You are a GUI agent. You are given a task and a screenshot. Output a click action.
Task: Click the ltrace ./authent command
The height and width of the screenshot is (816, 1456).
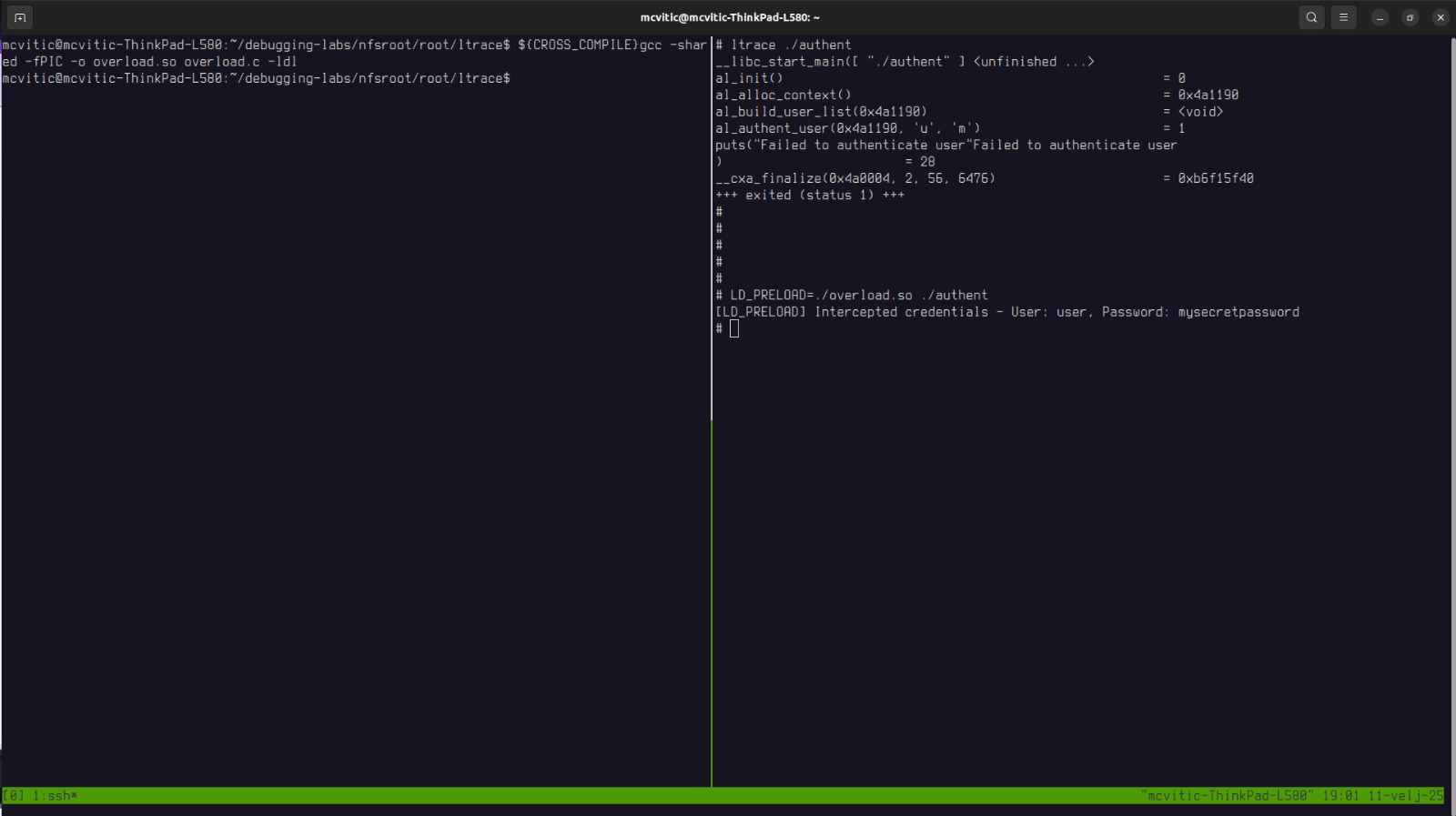pyautogui.click(x=790, y=45)
